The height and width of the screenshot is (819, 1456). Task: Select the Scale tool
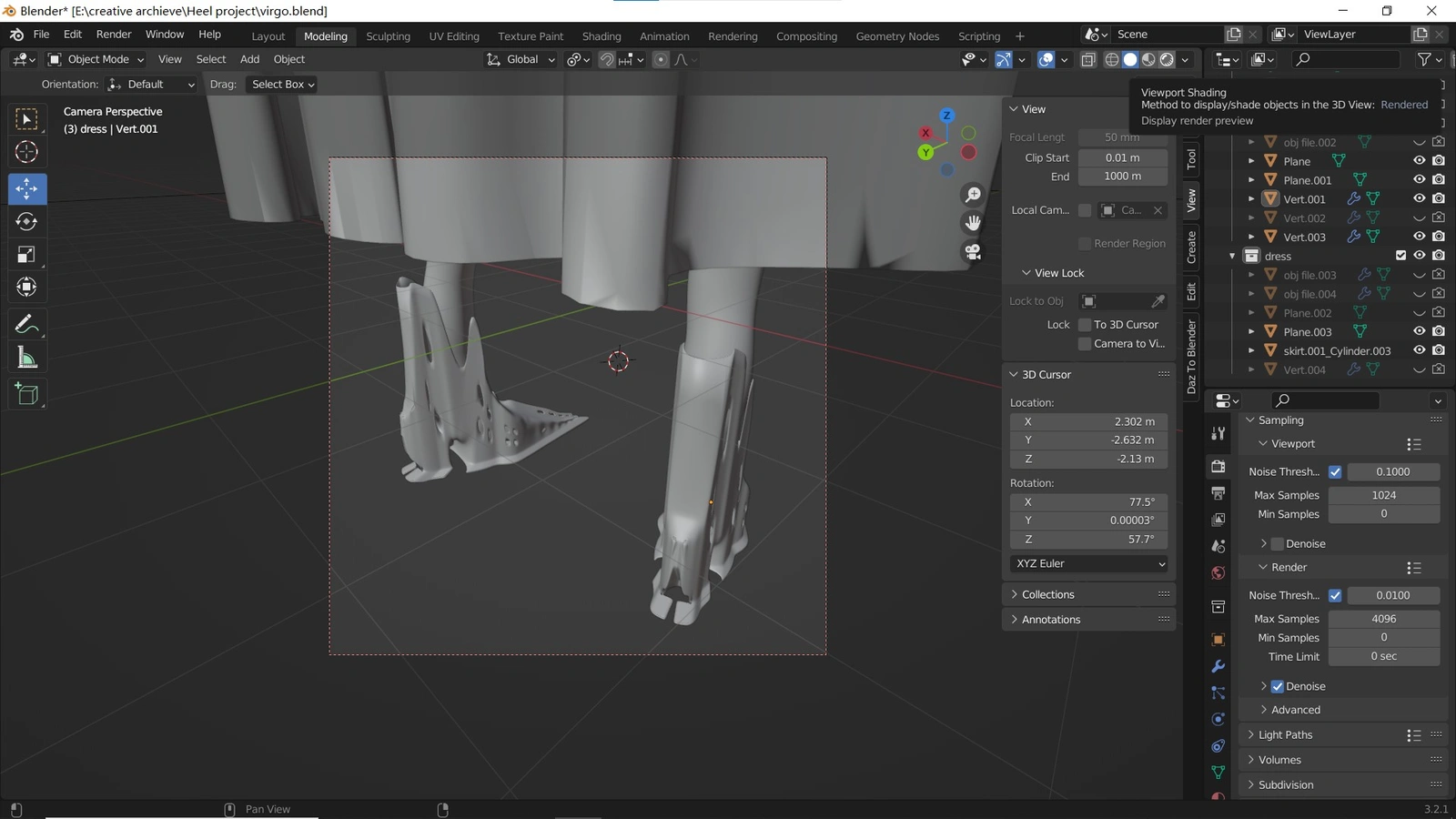26,255
